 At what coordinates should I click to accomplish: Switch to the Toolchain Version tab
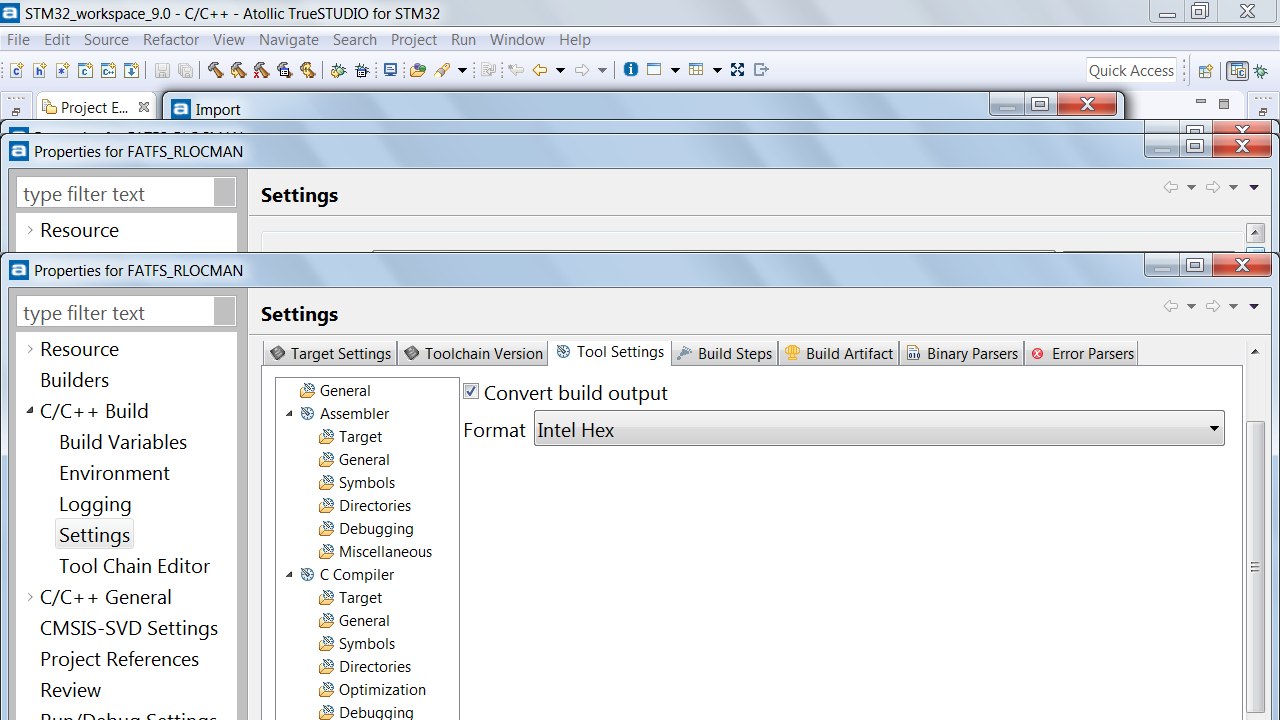(474, 353)
